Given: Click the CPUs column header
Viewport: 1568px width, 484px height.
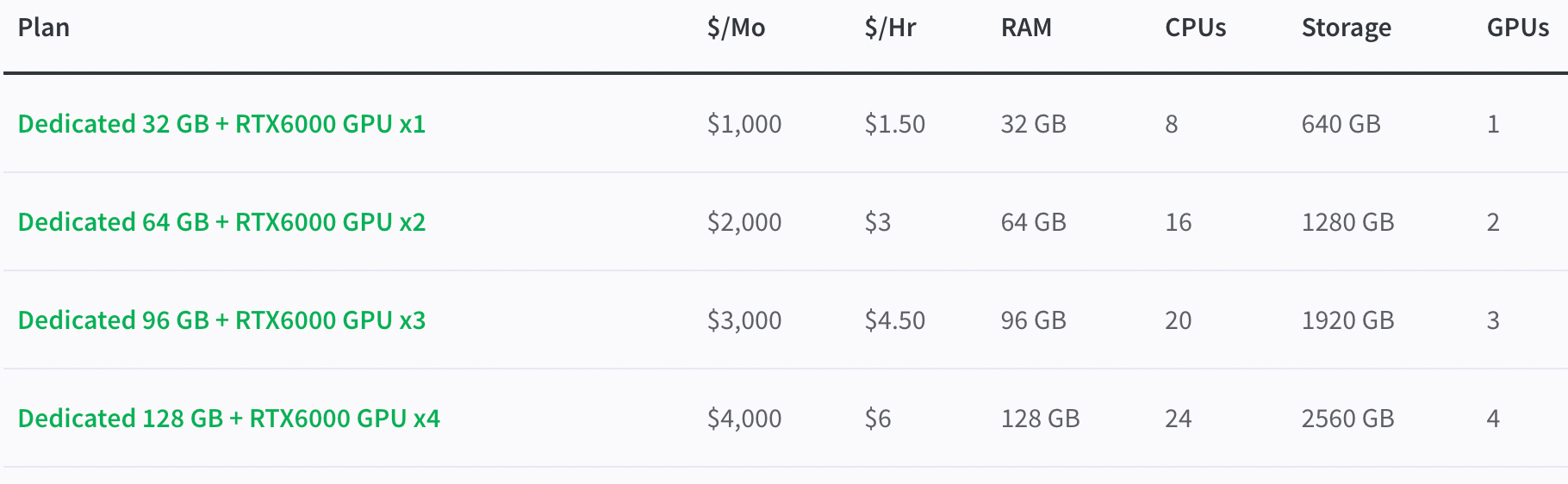Looking at the screenshot, I should 1196,28.
